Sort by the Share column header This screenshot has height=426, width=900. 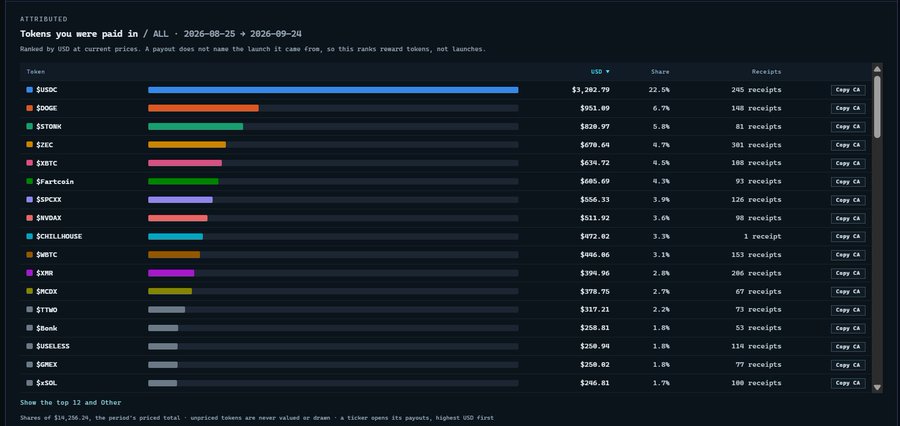click(660, 72)
